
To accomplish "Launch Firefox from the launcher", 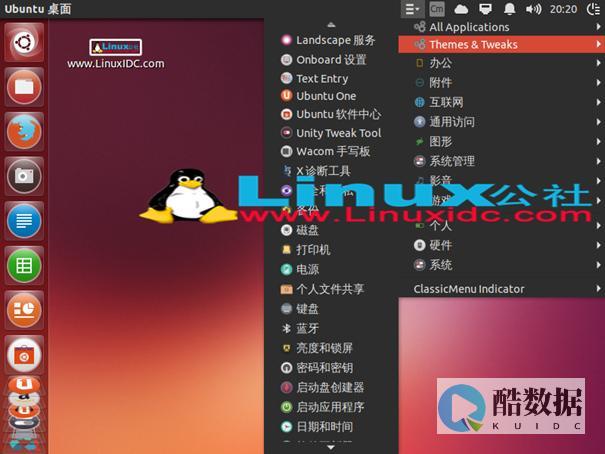I will [x=24, y=131].
